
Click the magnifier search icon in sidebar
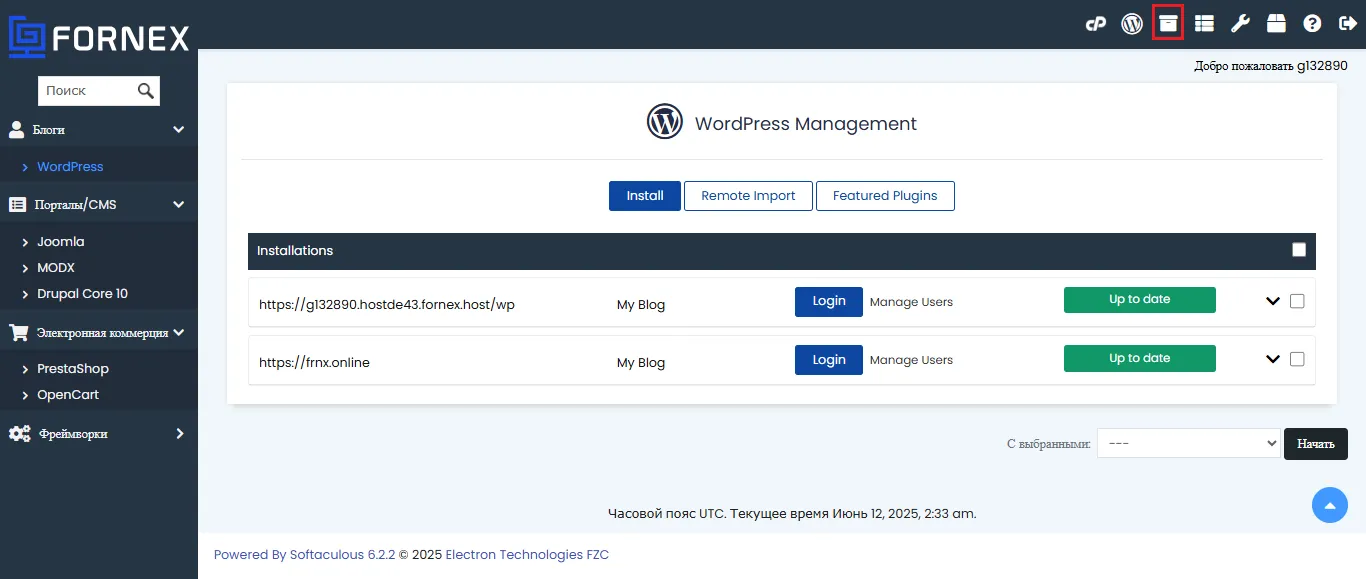(146, 91)
